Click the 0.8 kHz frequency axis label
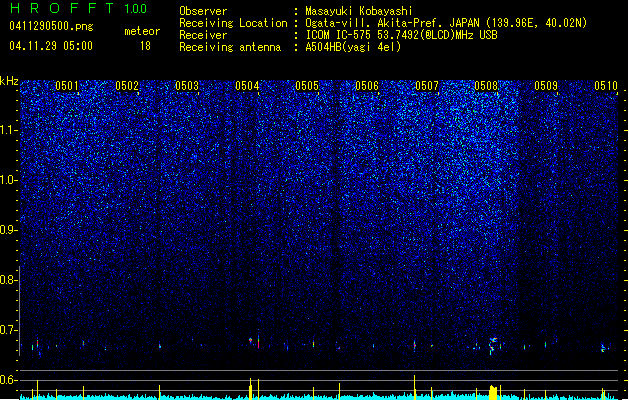Screen dimensions: 629x400 8,280
